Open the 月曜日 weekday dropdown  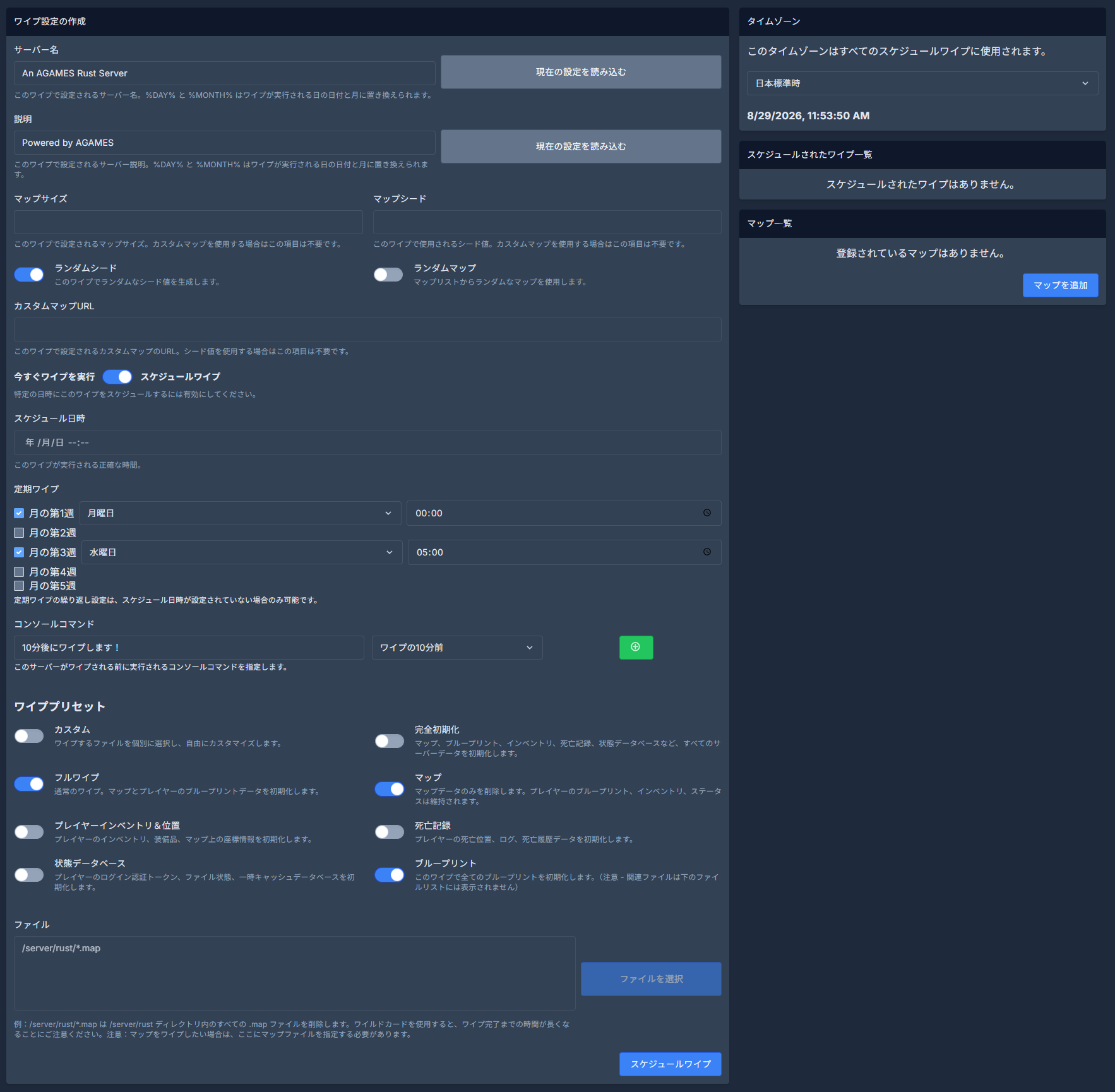(x=240, y=513)
